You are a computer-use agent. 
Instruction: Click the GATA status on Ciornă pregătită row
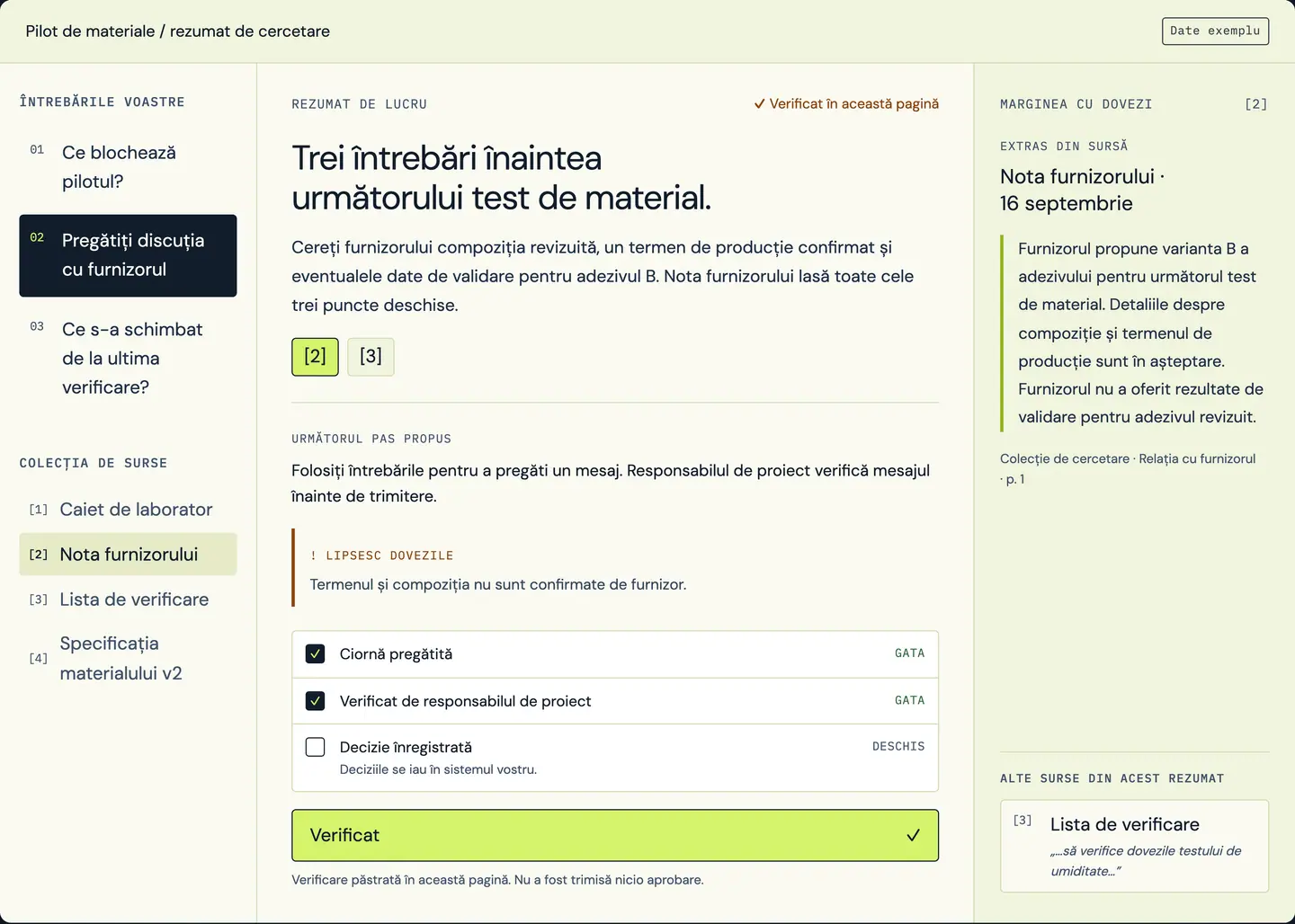(x=909, y=653)
